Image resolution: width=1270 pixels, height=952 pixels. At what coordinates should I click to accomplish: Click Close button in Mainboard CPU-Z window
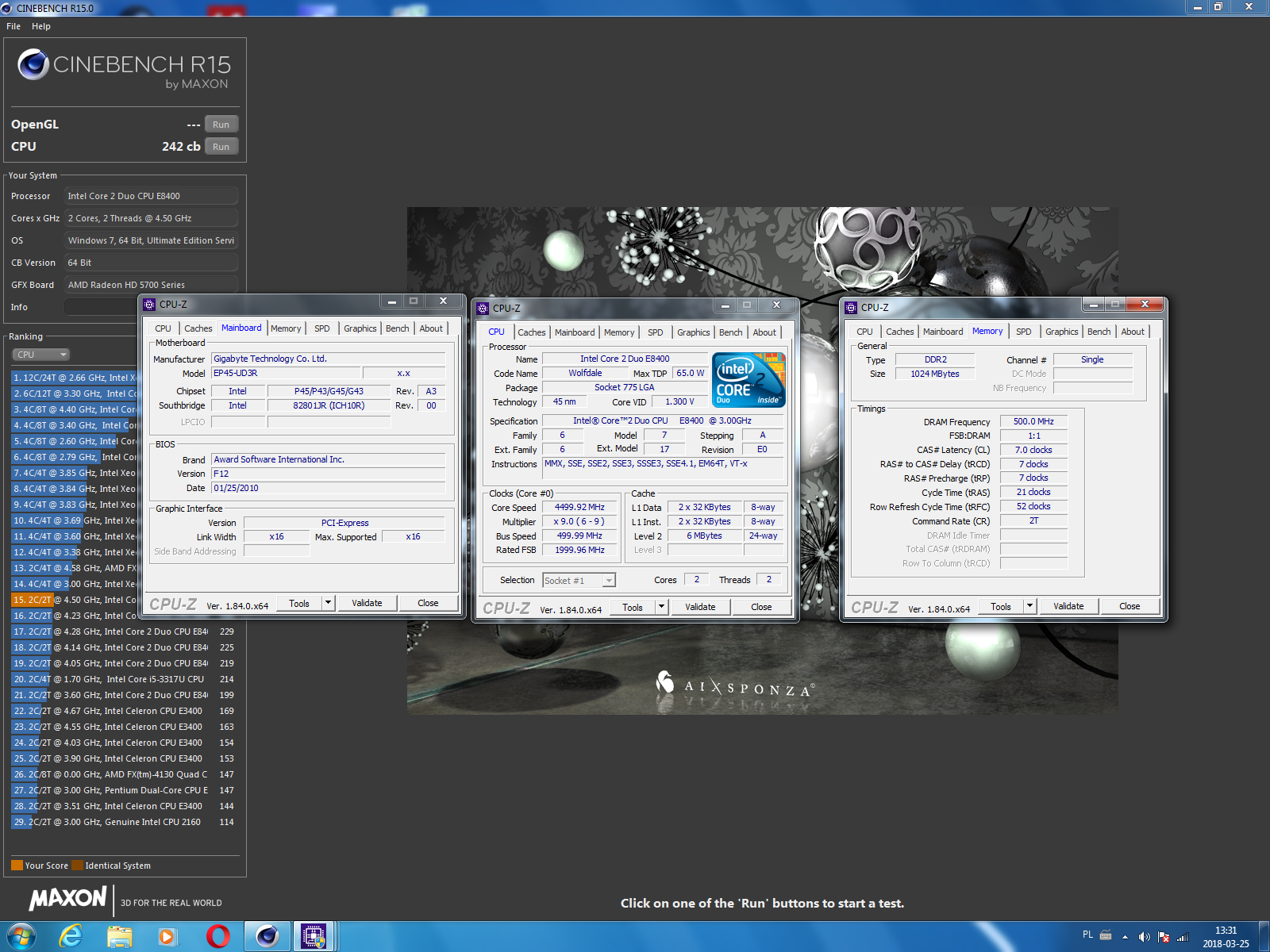pyautogui.click(x=428, y=603)
